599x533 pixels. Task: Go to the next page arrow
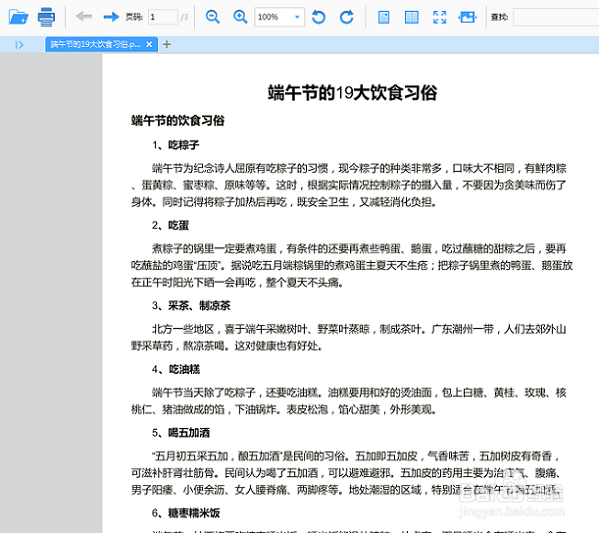click(x=111, y=16)
